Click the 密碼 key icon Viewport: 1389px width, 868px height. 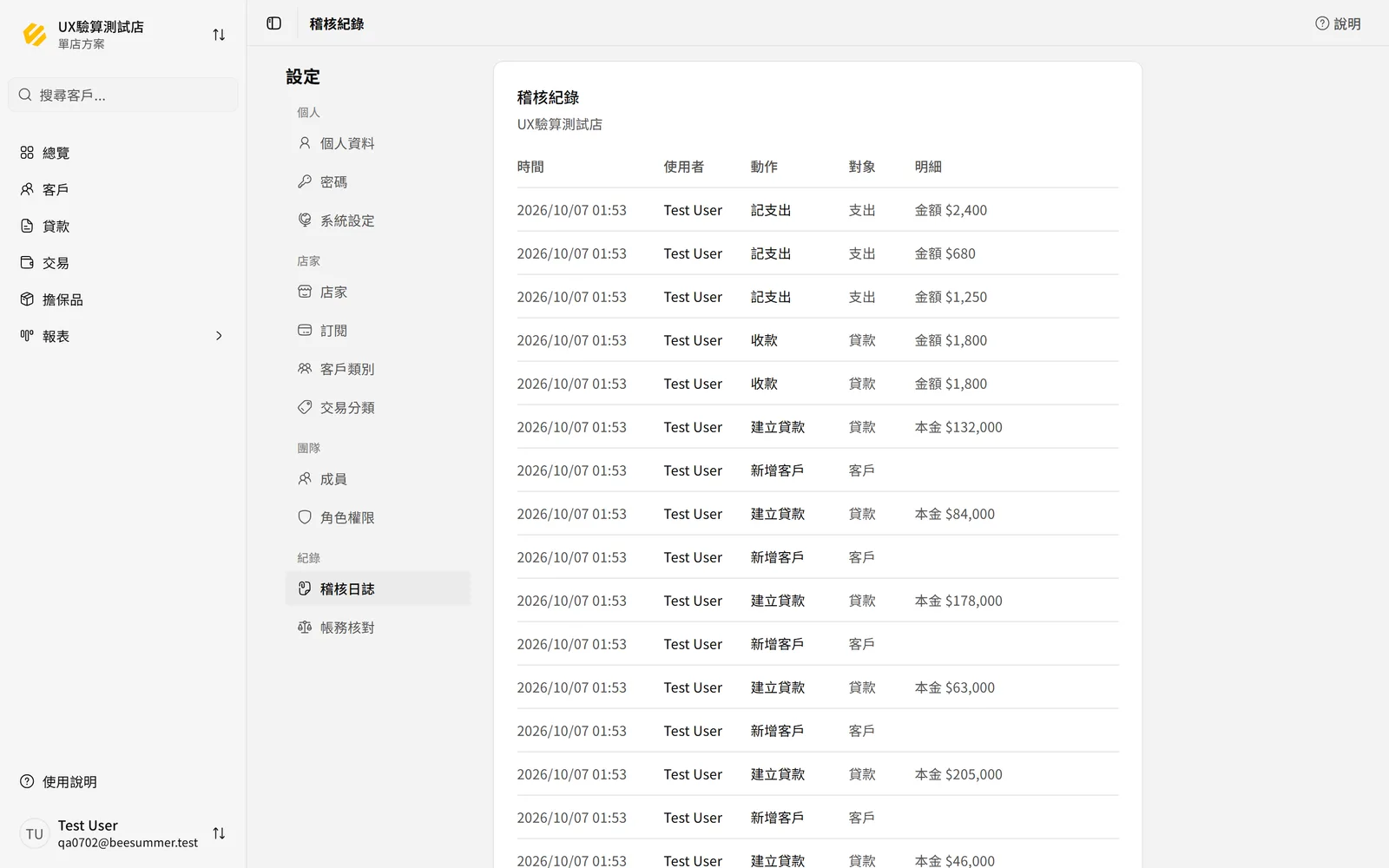(x=305, y=181)
